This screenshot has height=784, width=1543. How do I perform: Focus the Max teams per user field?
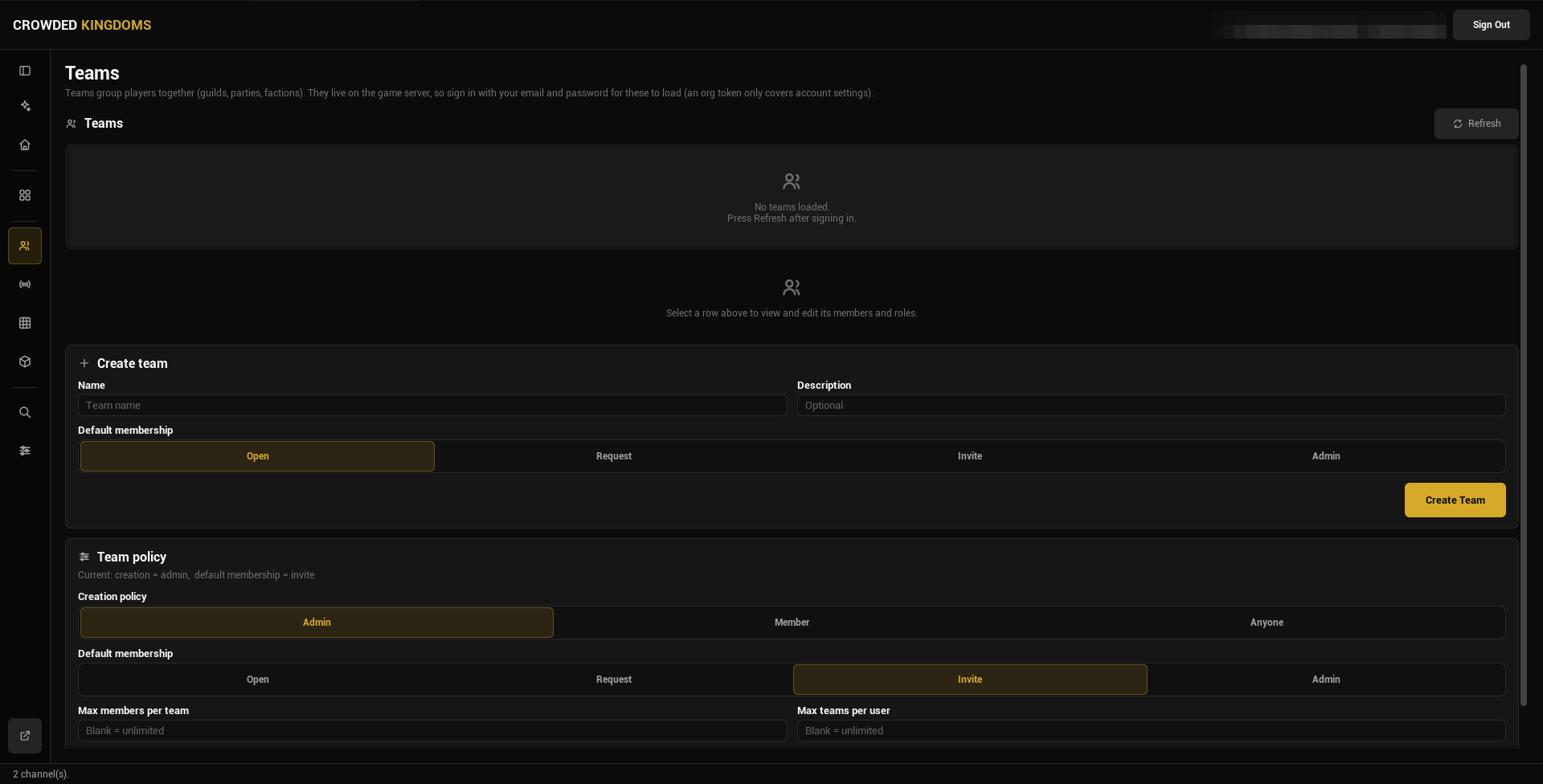(x=1151, y=731)
